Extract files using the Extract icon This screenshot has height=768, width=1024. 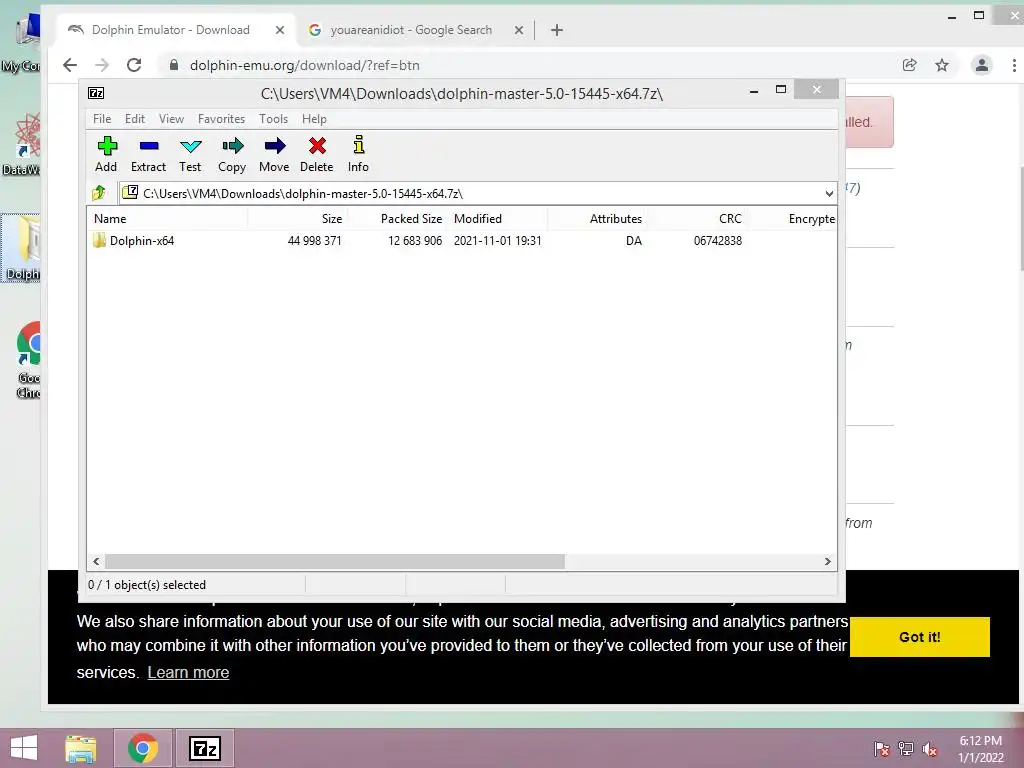click(148, 154)
